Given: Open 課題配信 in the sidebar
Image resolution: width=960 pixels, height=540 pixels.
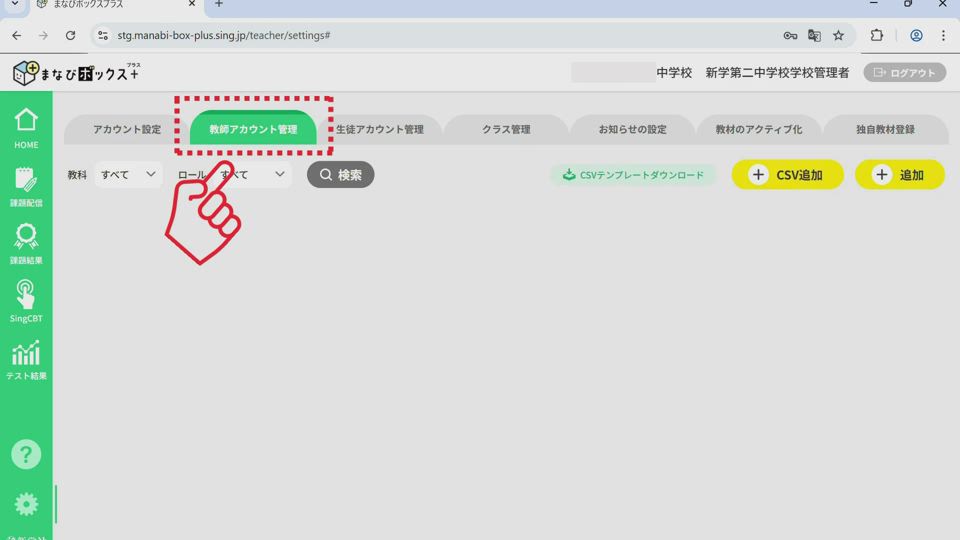Looking at the screenshot, I should [x=26, y=186].
